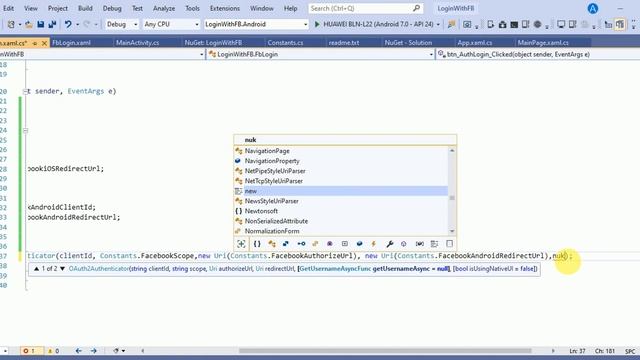Open the account profile avatar icon

(593, 8)
